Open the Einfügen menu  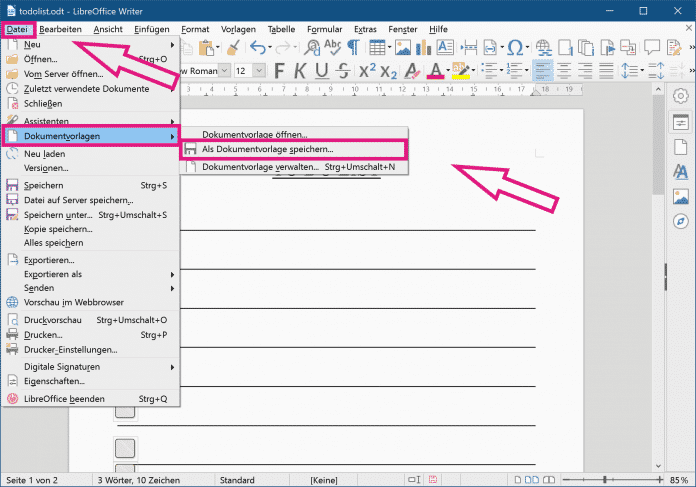(x=151, y=29)
